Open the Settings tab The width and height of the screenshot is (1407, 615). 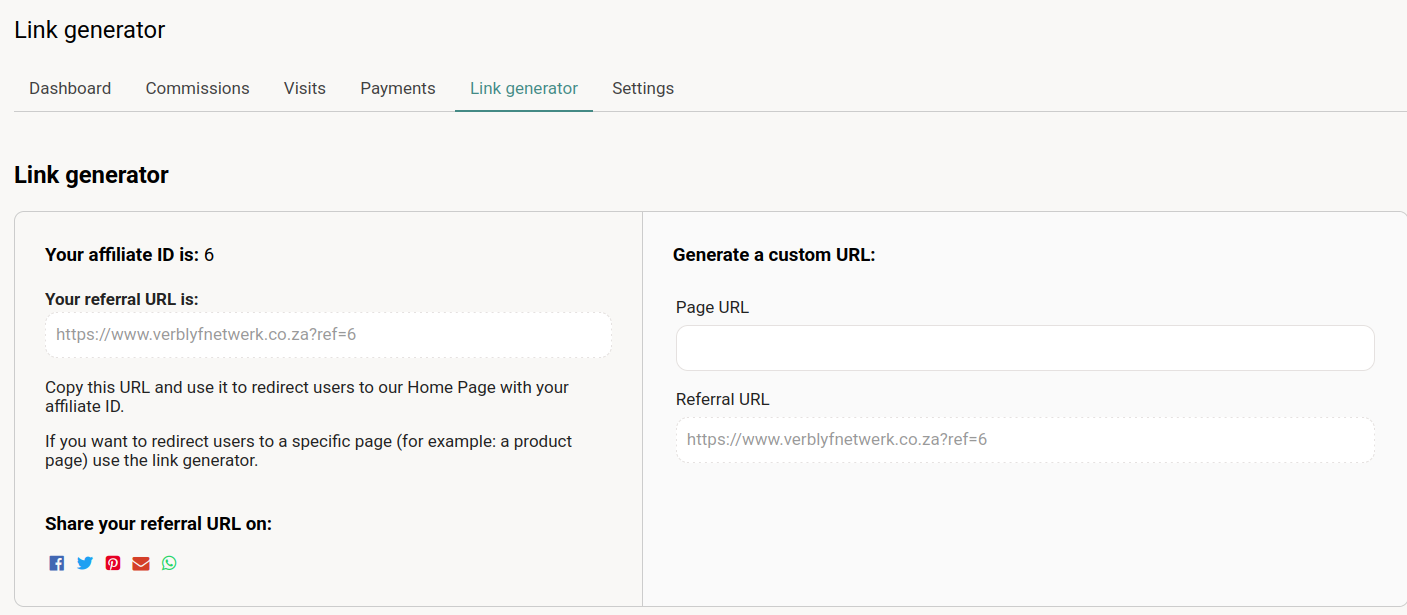pos(643,88)
